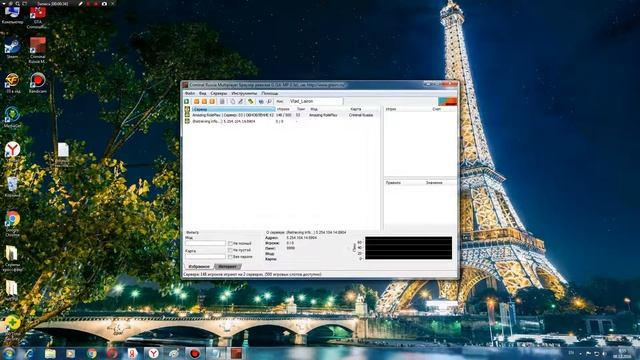The image size is (640, 360).
Task: Open Yandex Browser Y icon in taskbar
Action: (x=153, y=353)
